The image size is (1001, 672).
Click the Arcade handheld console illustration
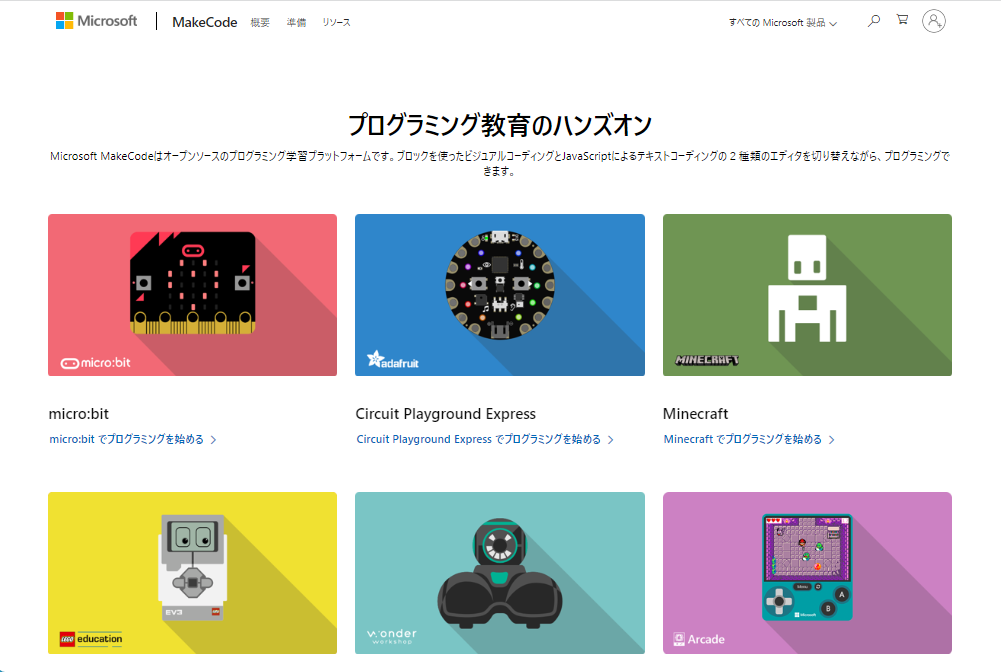click(x=807, y=567)
